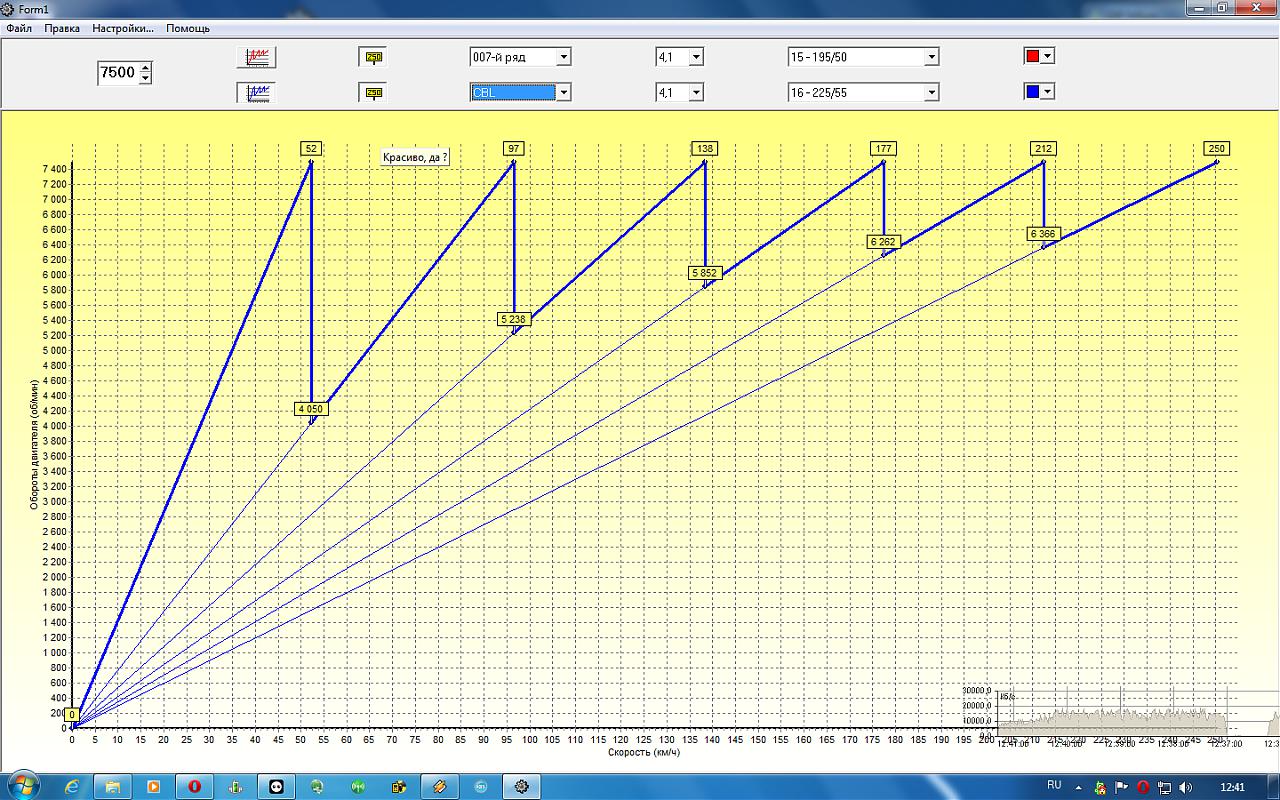Click the 'Красиво, да ?' annotation label
Viewport: 1280px width, 800px height.
pyautogui.click(x=415, y=158)
